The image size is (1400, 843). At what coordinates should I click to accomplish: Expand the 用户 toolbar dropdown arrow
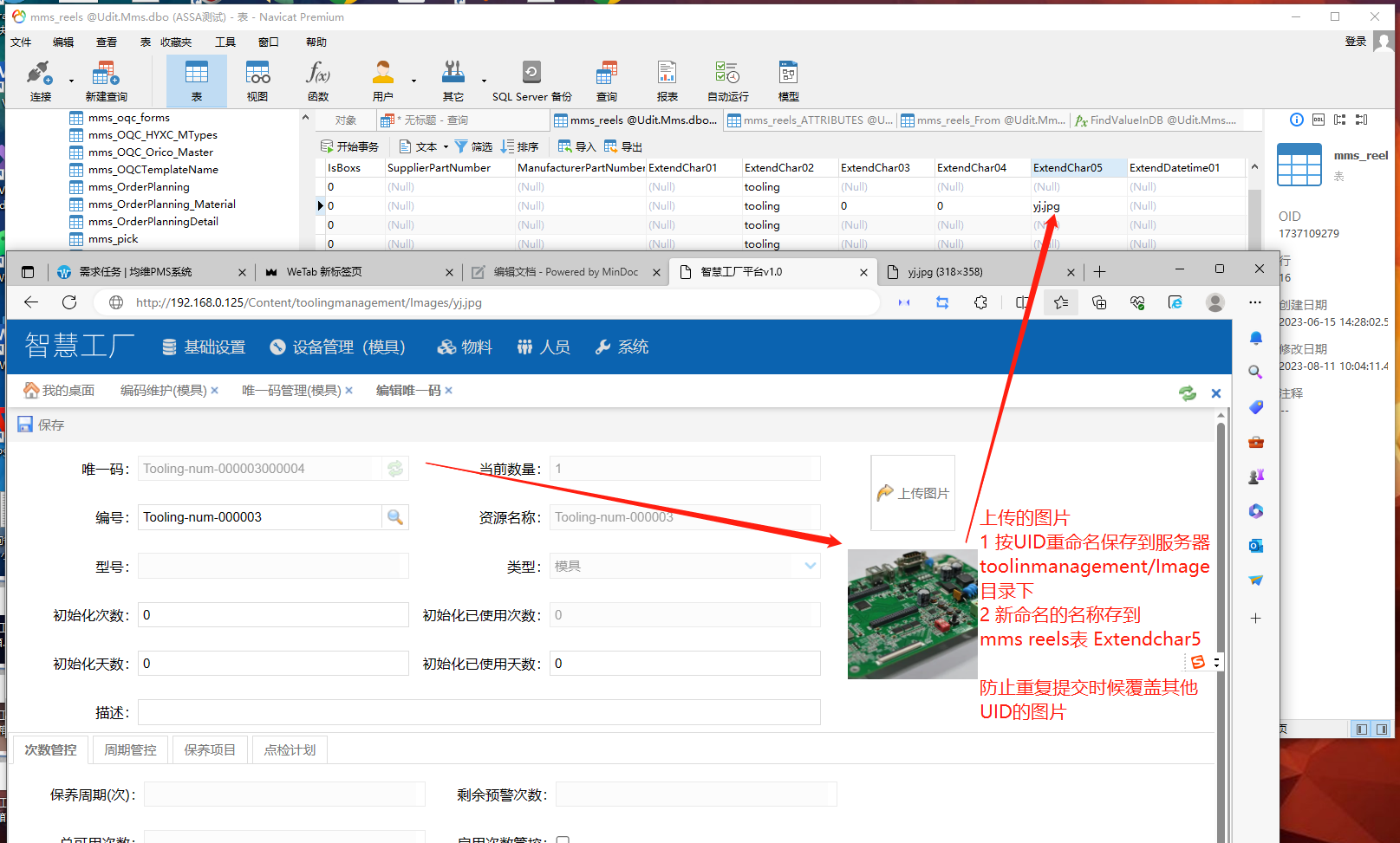click(x=413, y=81)
